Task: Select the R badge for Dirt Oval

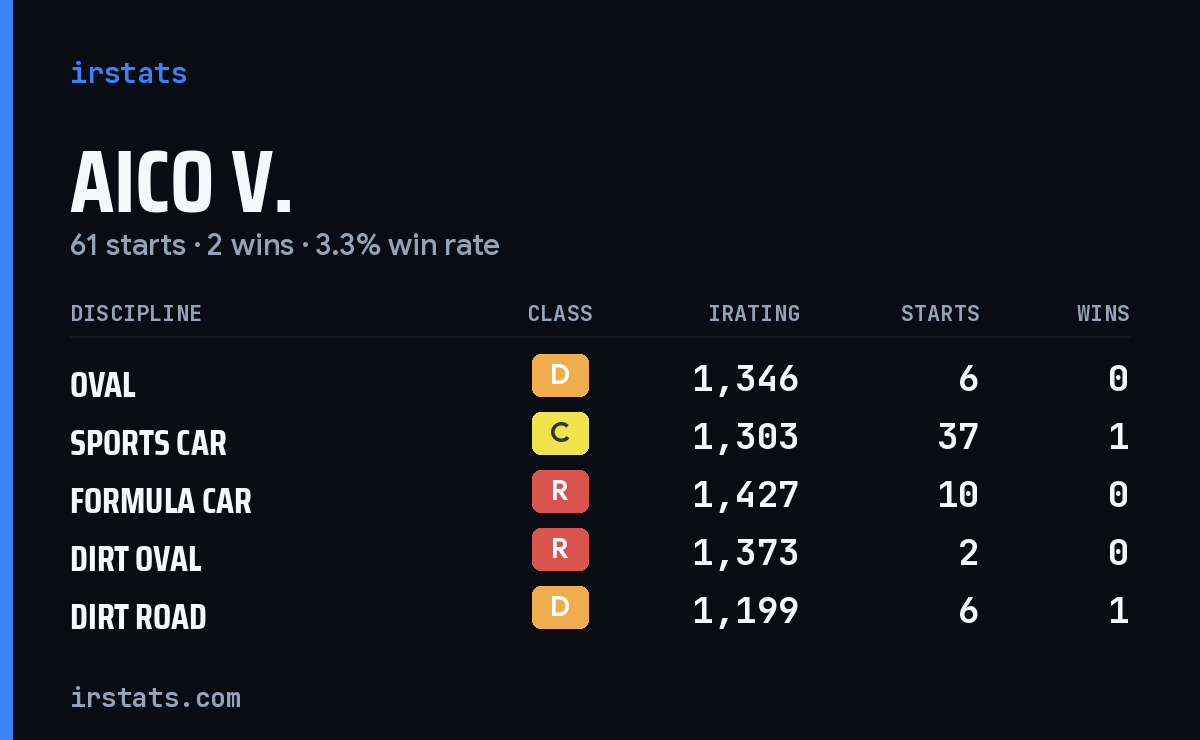Action: (560, 550)
